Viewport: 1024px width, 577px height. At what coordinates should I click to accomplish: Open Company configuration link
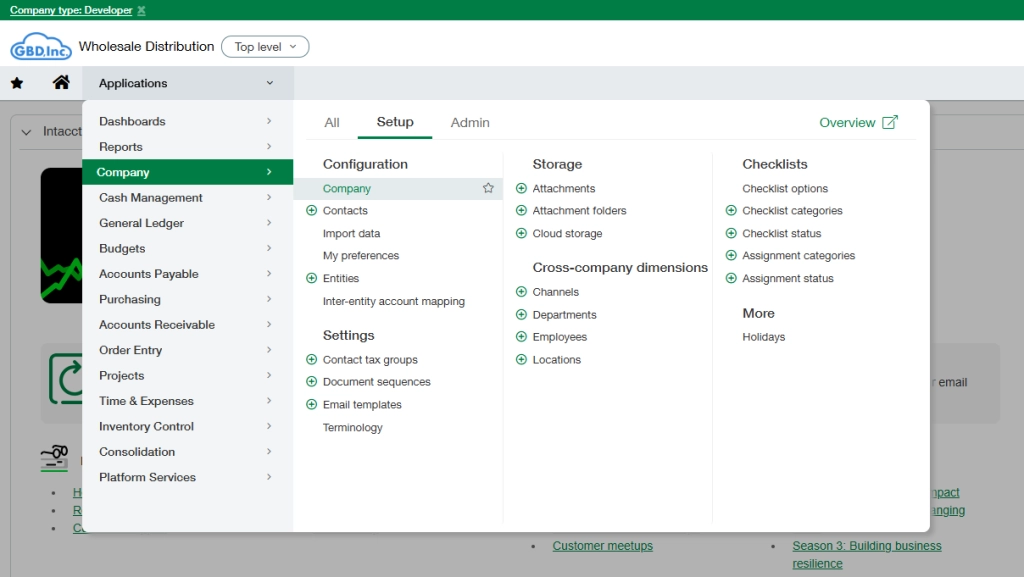(x=346, y=188)
